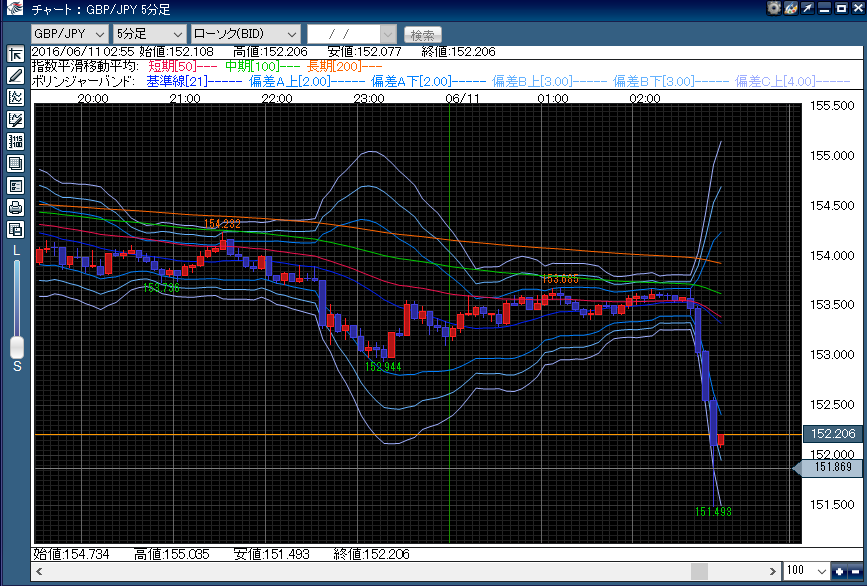Screen dimensions: 867x586
Task: Click the bottom 安値:151.493 summary value
Action: pos(271,554)
